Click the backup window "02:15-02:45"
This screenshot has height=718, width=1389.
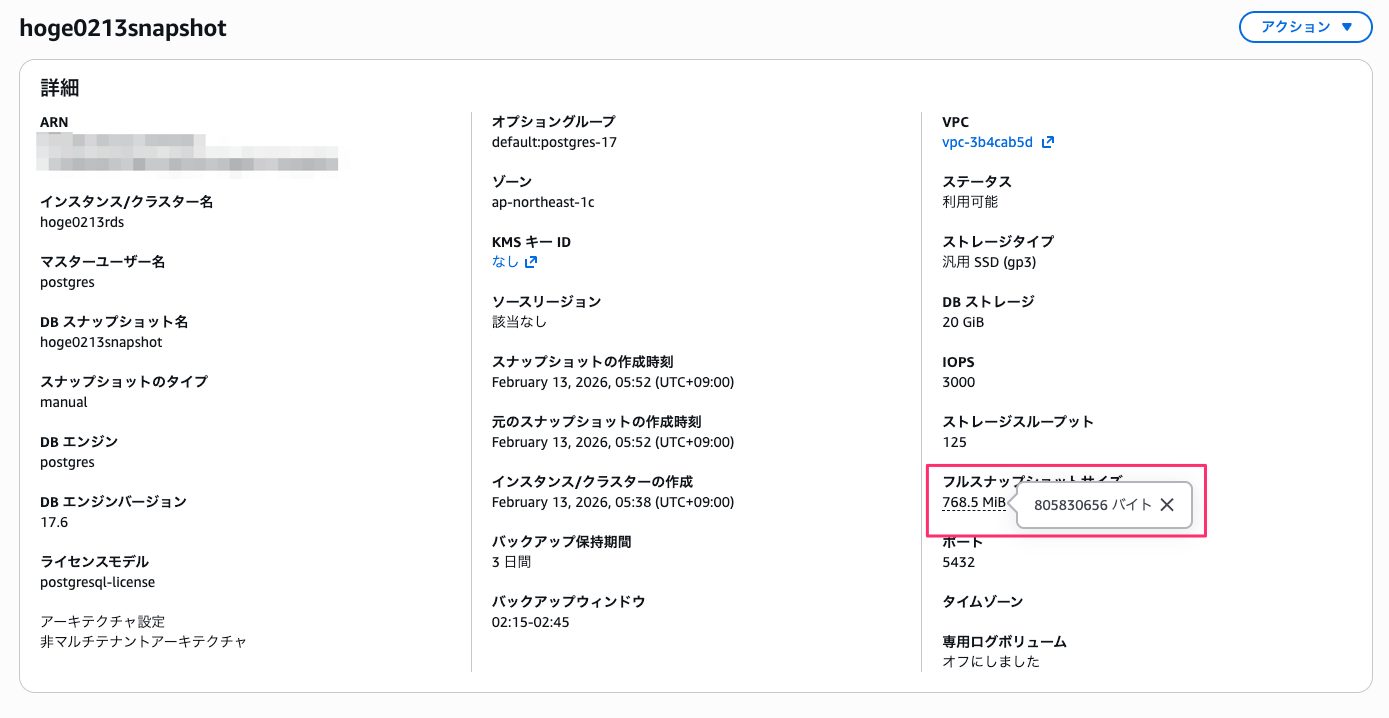click(x=531, y=622)
